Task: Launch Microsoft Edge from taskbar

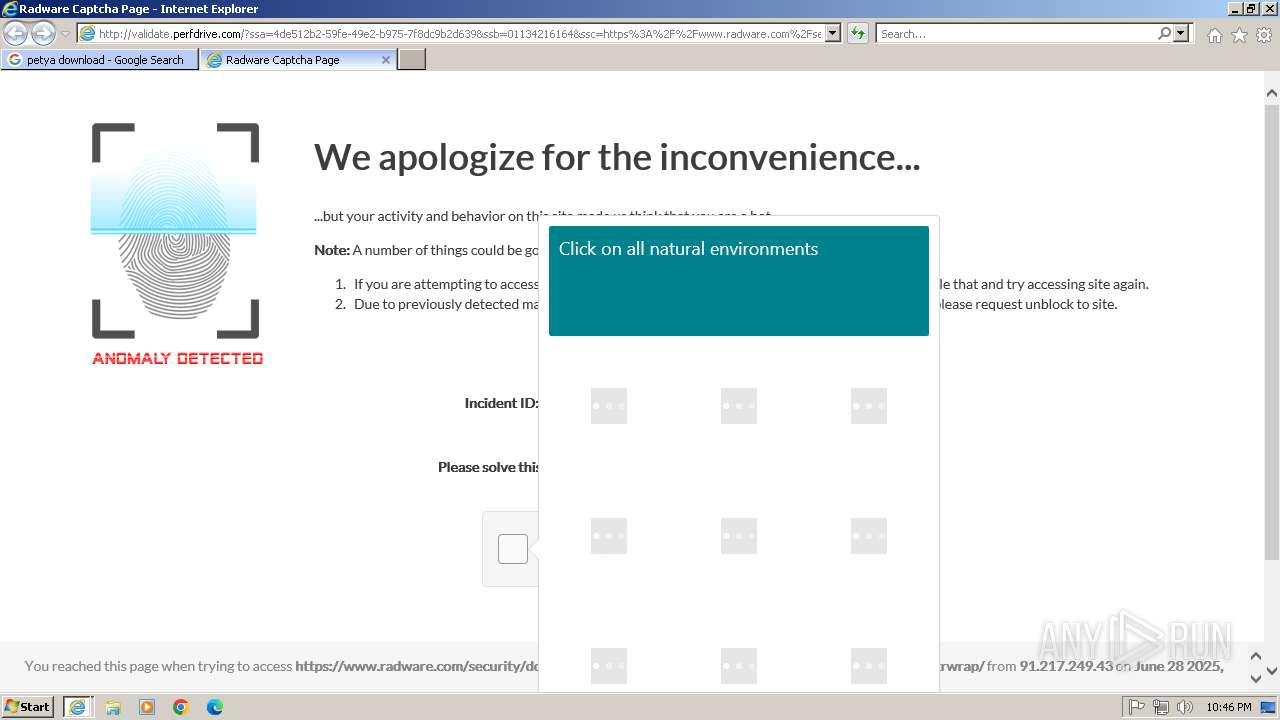Action: (215, 707)
